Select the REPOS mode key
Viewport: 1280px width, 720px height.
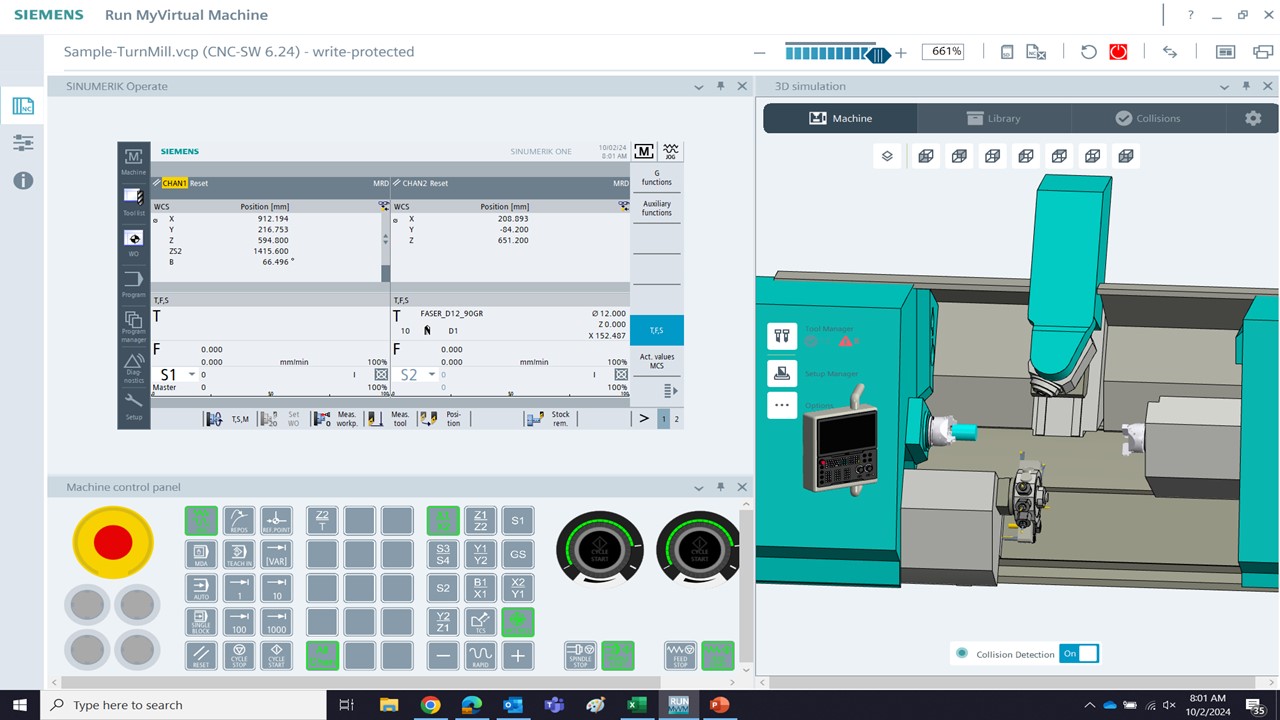[x=239, y=521]
